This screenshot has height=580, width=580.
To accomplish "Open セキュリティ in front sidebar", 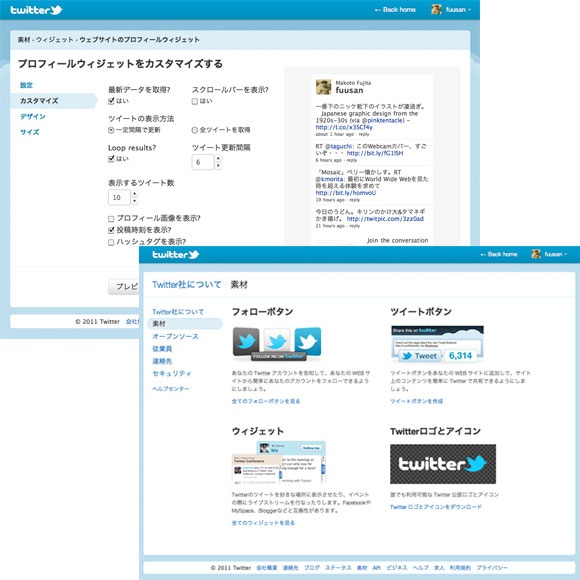I will (172, 373).
